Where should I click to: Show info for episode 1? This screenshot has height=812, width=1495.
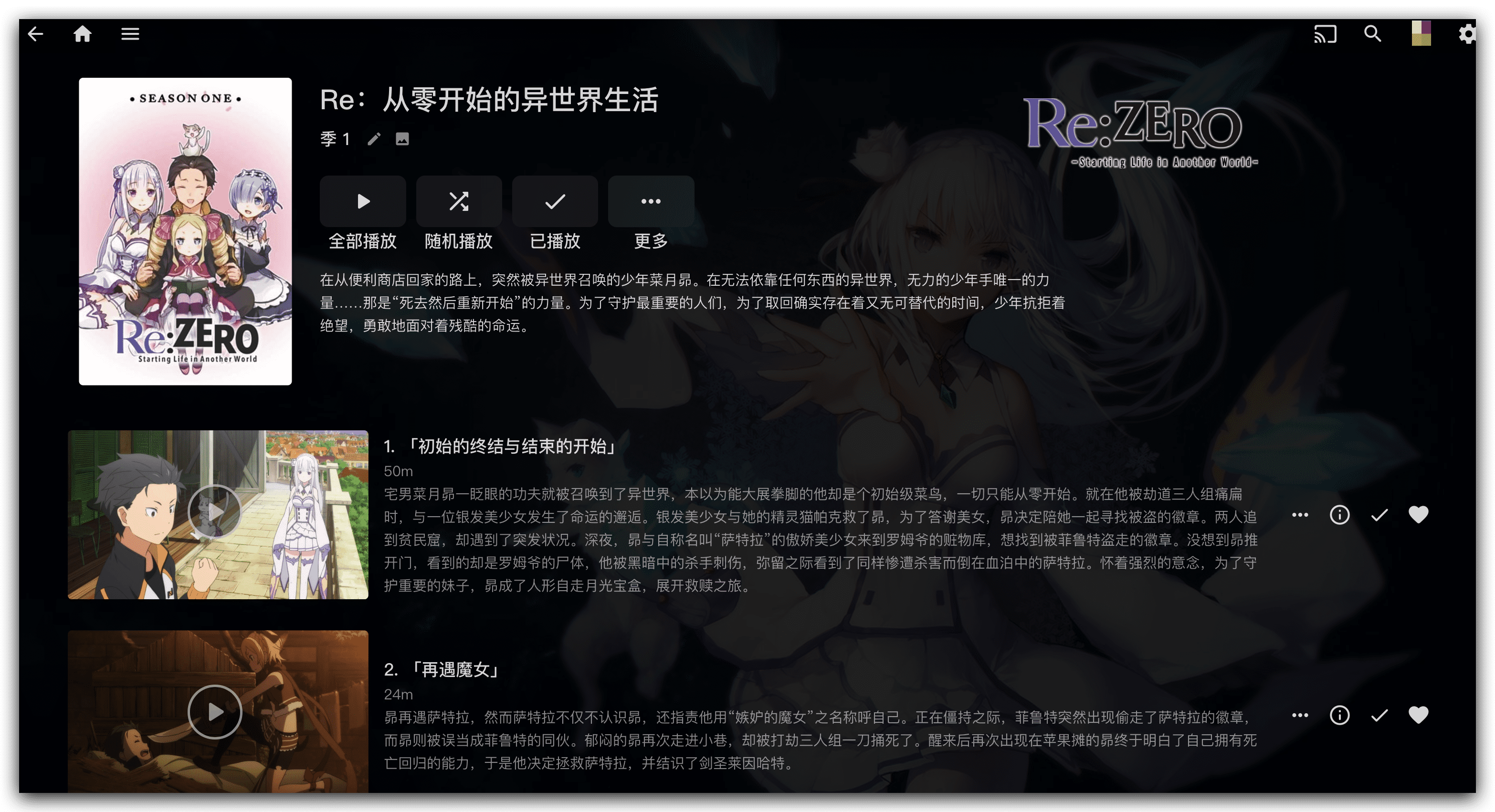[x=1339, y=514]
